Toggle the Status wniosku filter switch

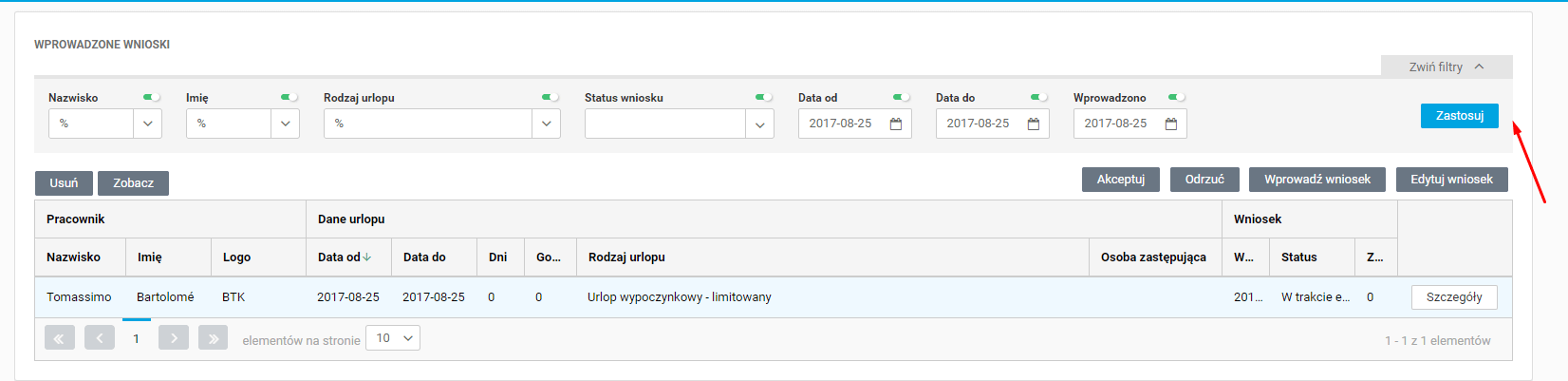pyautogui.click(x=764, y=97)
